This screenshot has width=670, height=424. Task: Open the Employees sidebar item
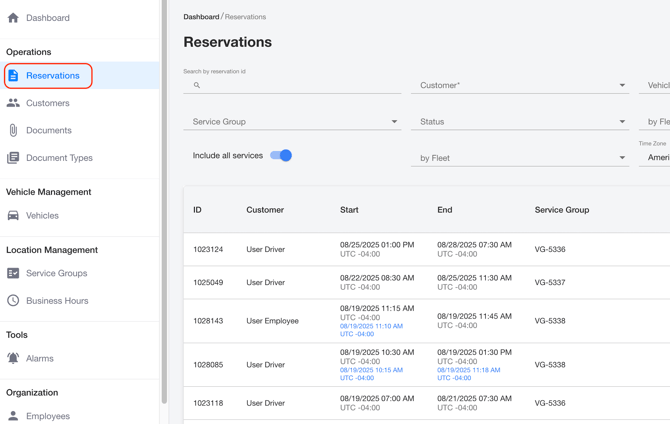coord(48,416)
